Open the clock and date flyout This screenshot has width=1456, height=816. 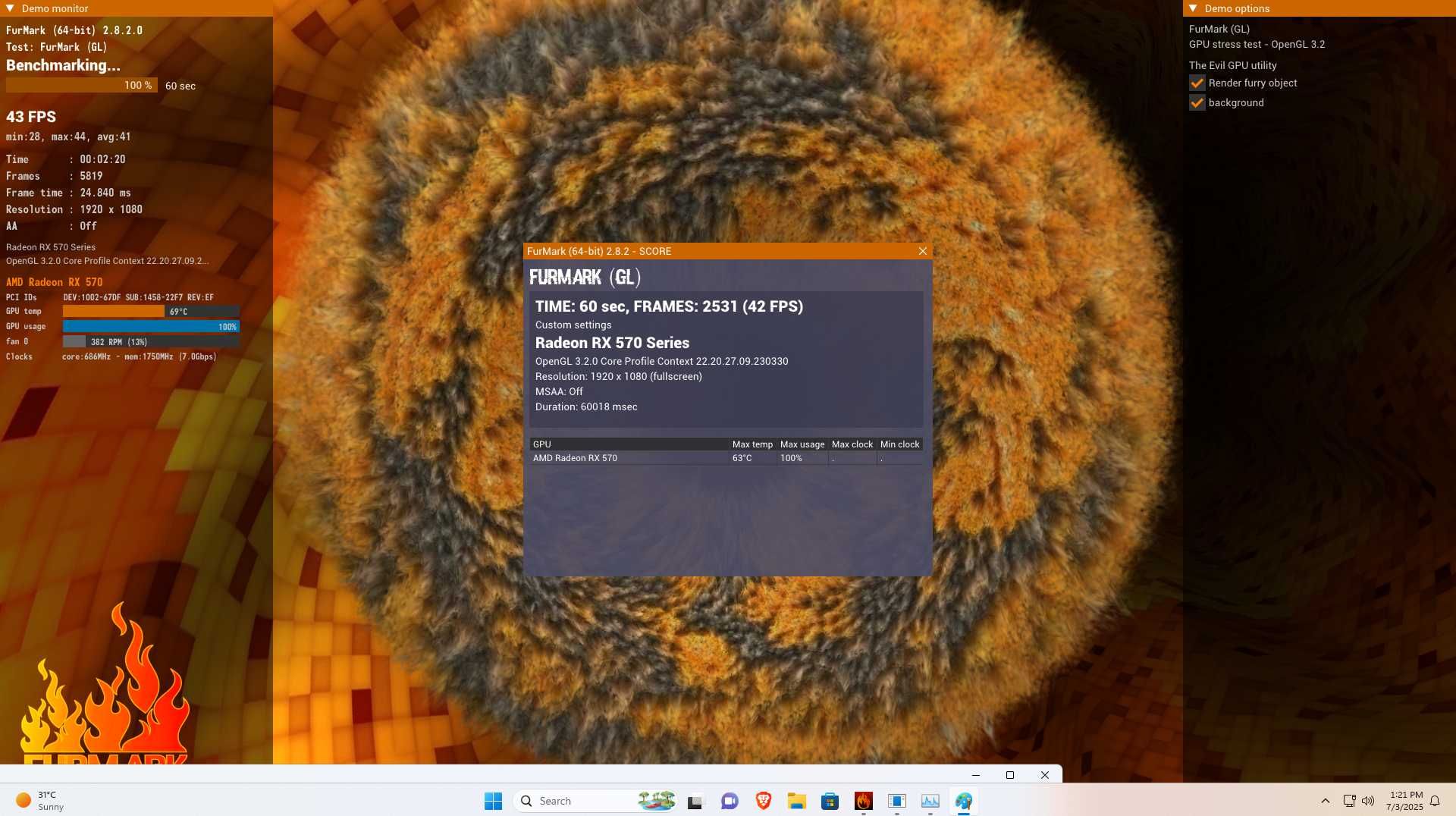[1404, 801]
